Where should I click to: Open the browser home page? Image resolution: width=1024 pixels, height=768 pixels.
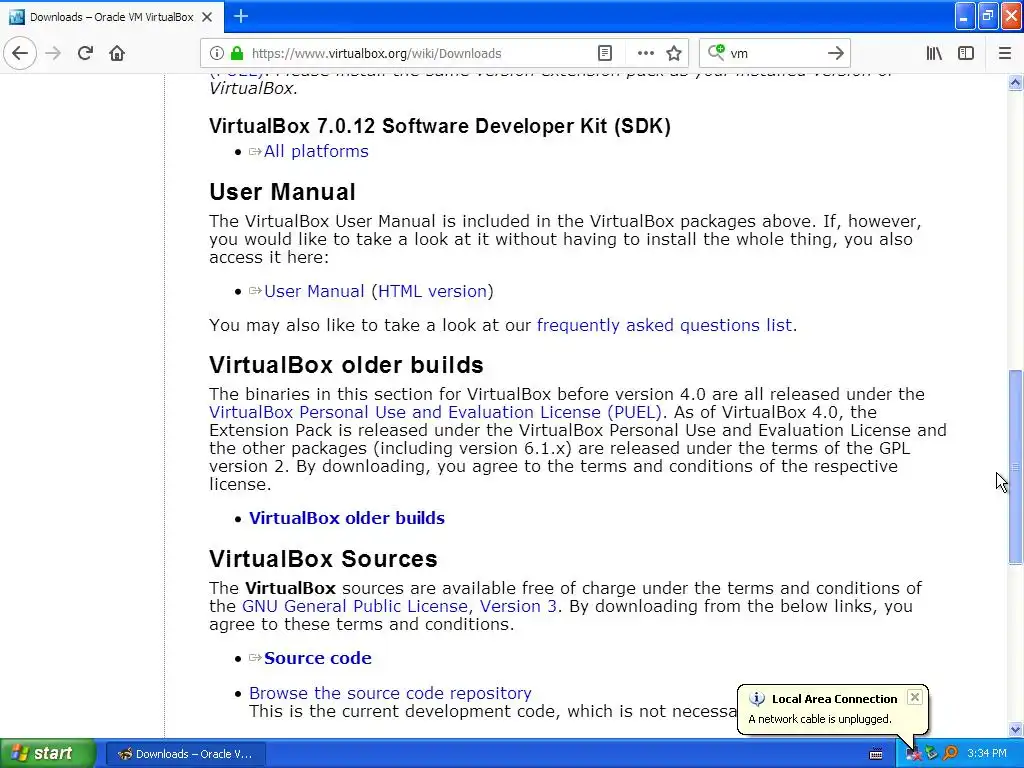[x=117, y=53]
